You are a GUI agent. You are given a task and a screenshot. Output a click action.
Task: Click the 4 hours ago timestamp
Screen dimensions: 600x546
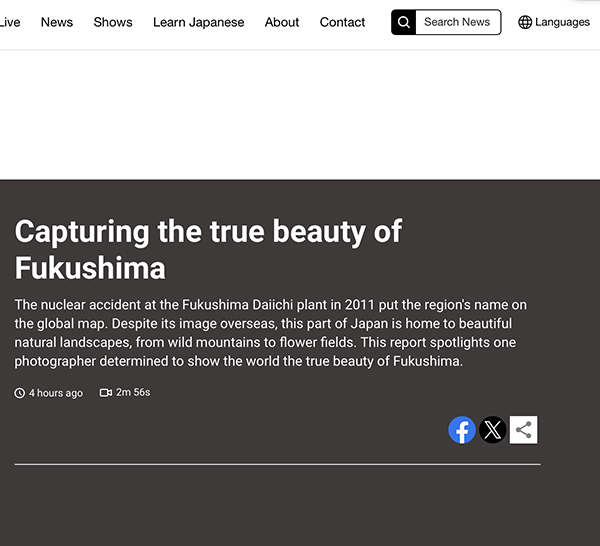(56, 393)
